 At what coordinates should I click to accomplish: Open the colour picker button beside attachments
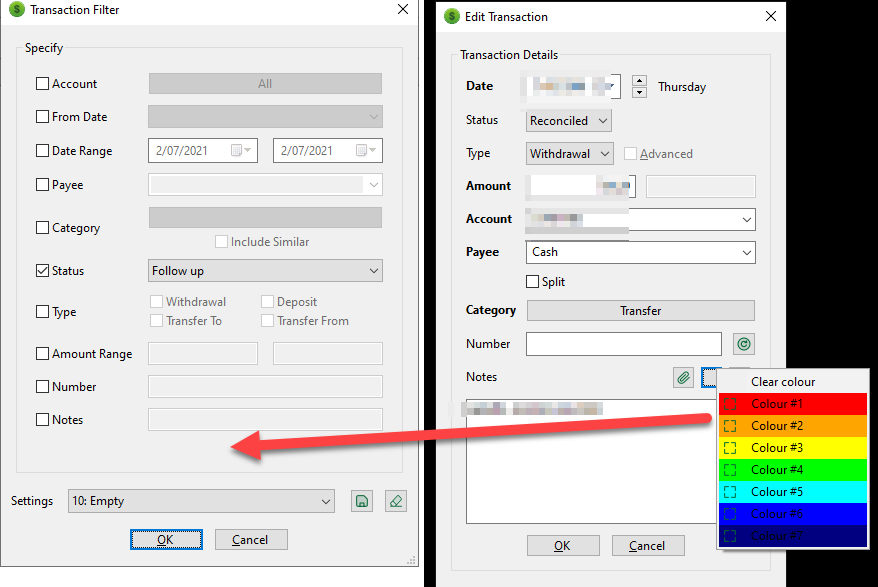pos(709,378)
